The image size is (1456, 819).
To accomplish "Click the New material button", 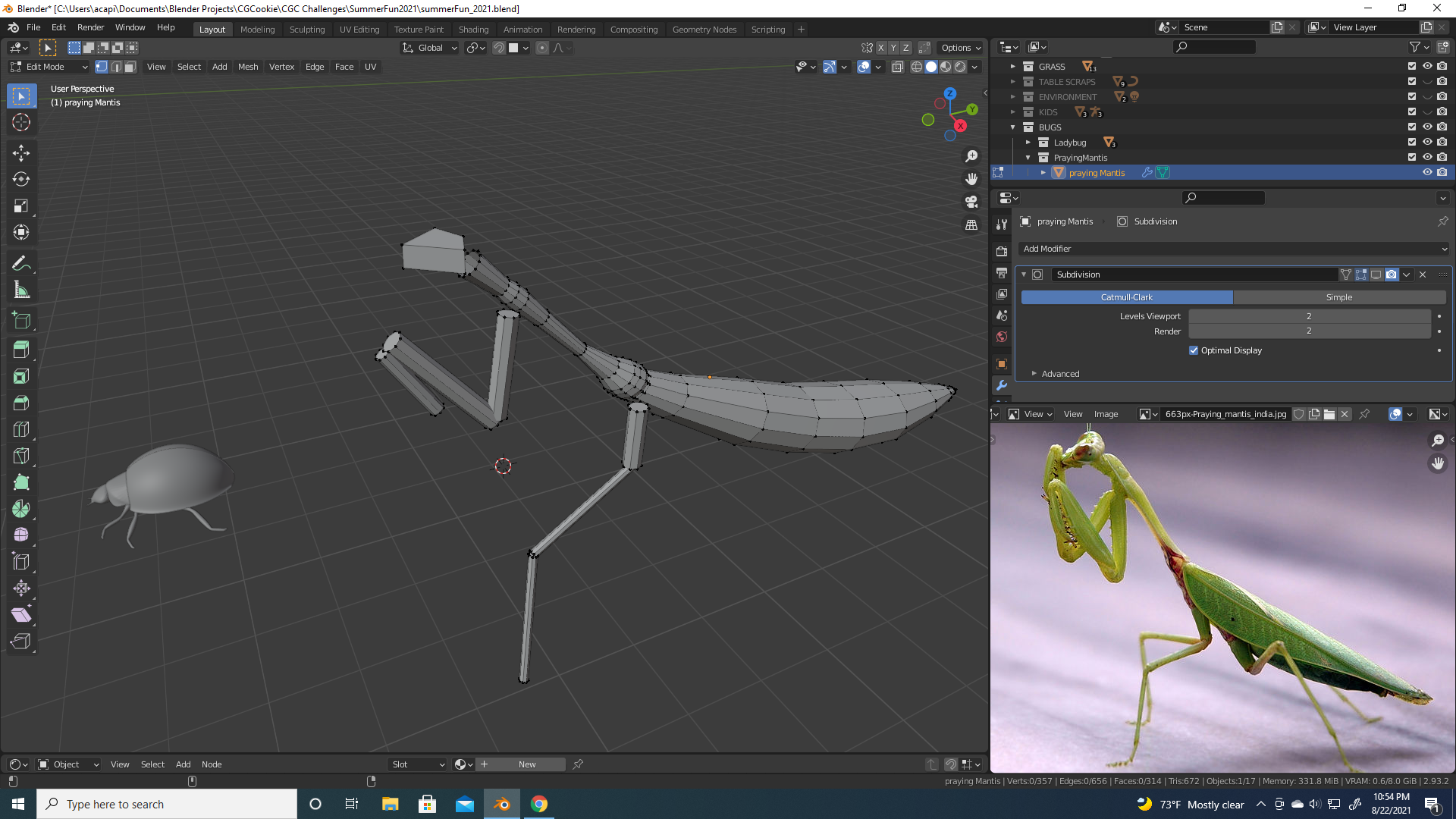I will point(527,764).
